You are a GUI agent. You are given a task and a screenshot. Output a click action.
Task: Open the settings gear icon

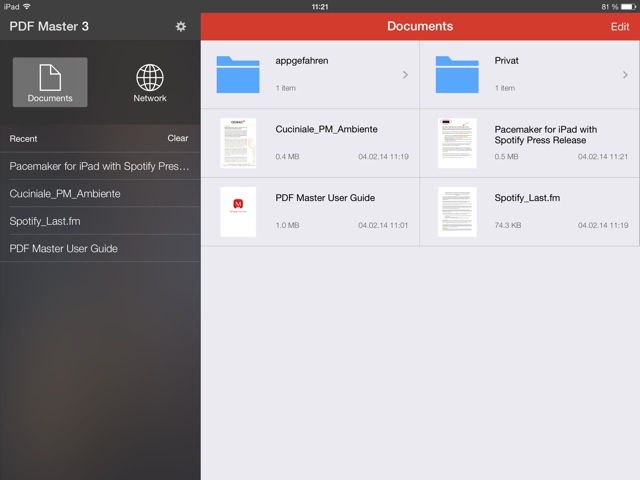[181, 27]
